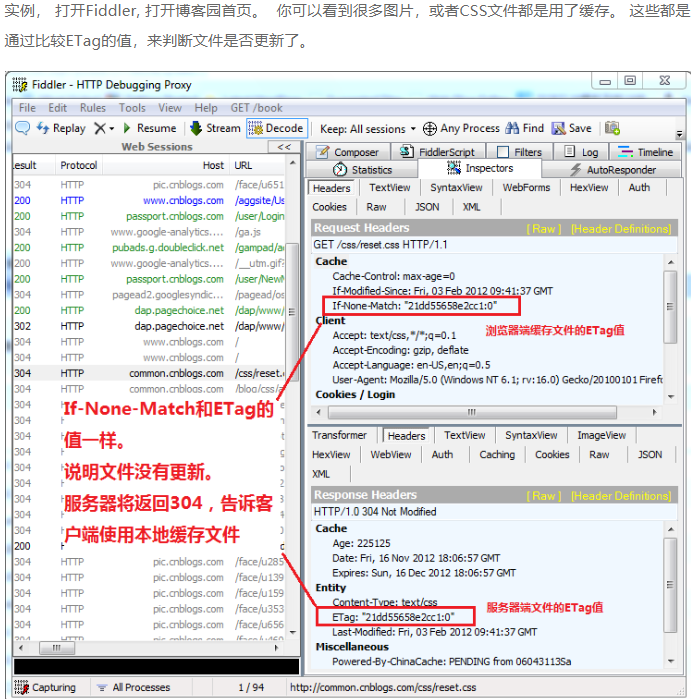Image resolution: width=691 pixels, height=699 pixels.
Task: Click the black QuickExec command box
Action: coord(156,666)
